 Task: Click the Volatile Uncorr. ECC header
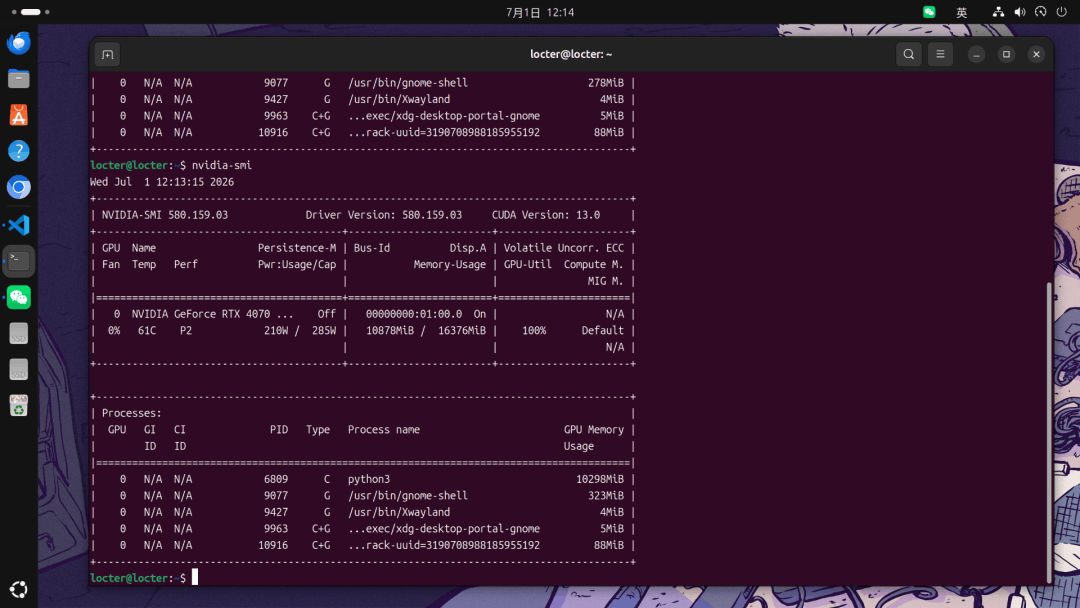[x=563, y=248]
